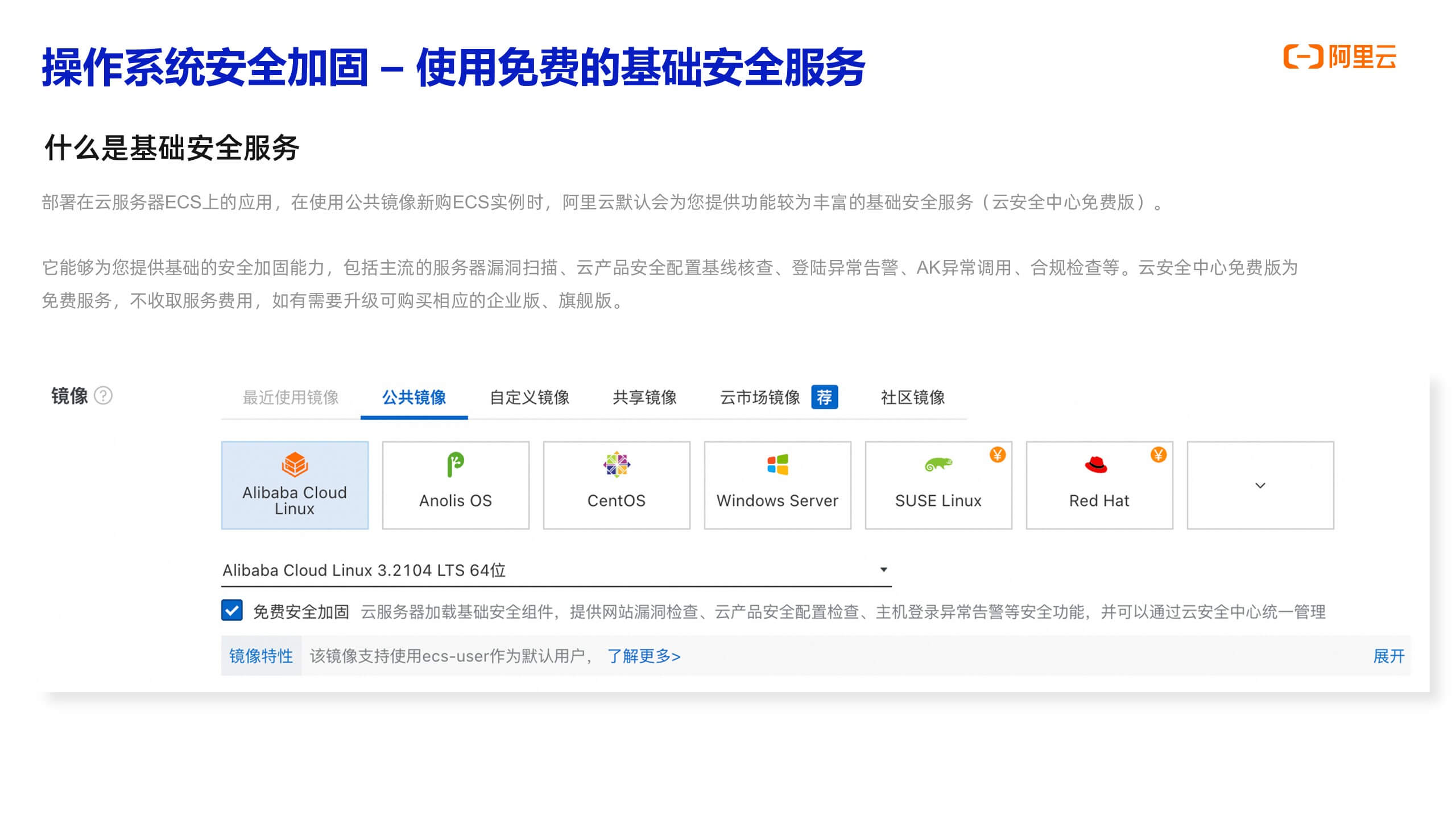Image resolution: width=1456 pixels, height=819 pixels.
Task: Switch to the 公共镜像 tab
Action: [x=414, y=397]
